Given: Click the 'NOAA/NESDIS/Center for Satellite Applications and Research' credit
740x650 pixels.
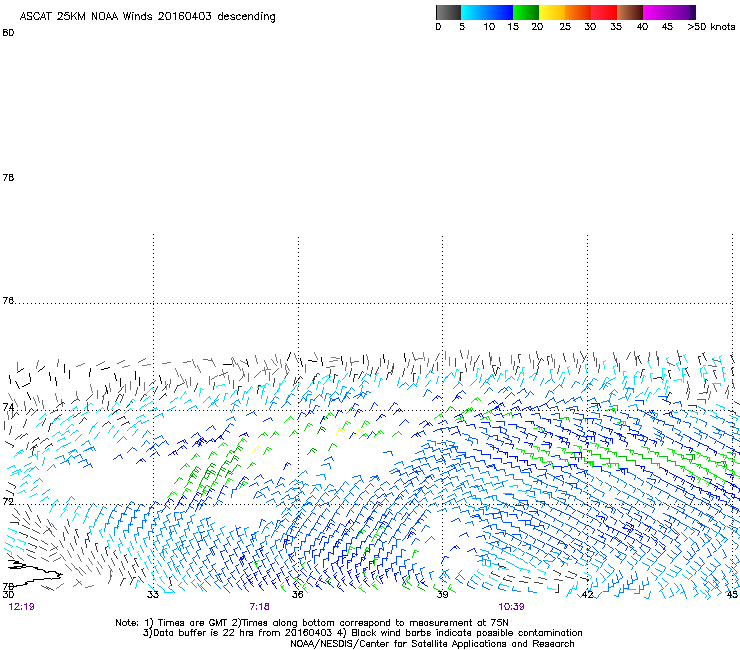Looking at the screenshot, I should [x=432, y=644].
